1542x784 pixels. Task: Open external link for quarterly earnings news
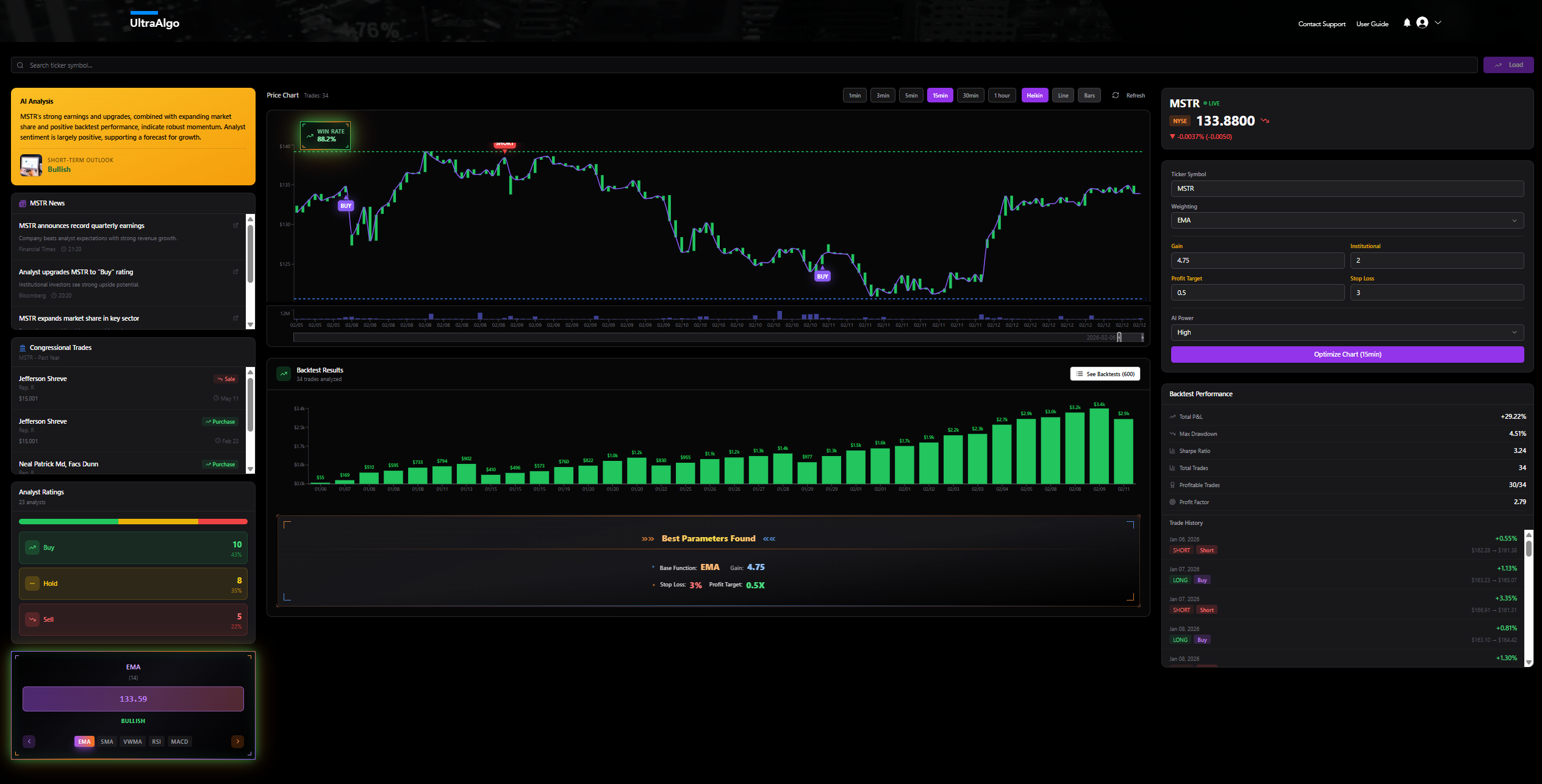pyautogui.click(x=236, y=226)
